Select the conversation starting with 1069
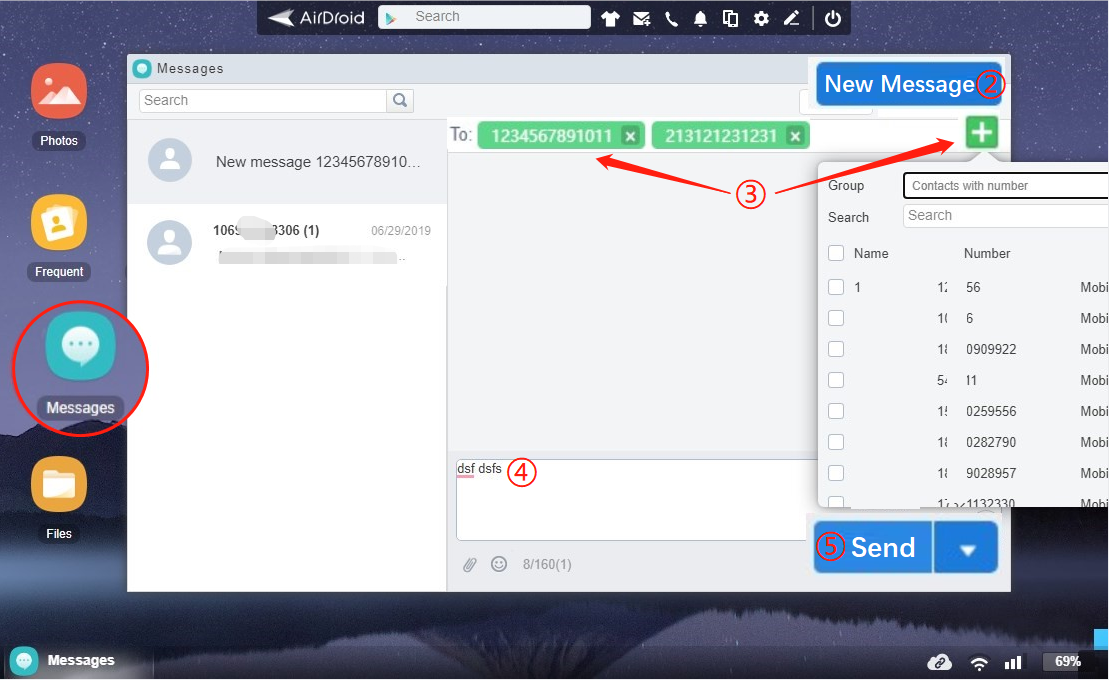Viewport: 1109px width, 680px height. click(x=287, y=241)
